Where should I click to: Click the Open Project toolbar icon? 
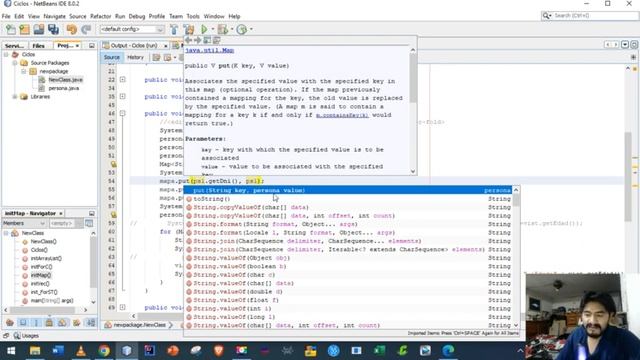coord(39,29)
